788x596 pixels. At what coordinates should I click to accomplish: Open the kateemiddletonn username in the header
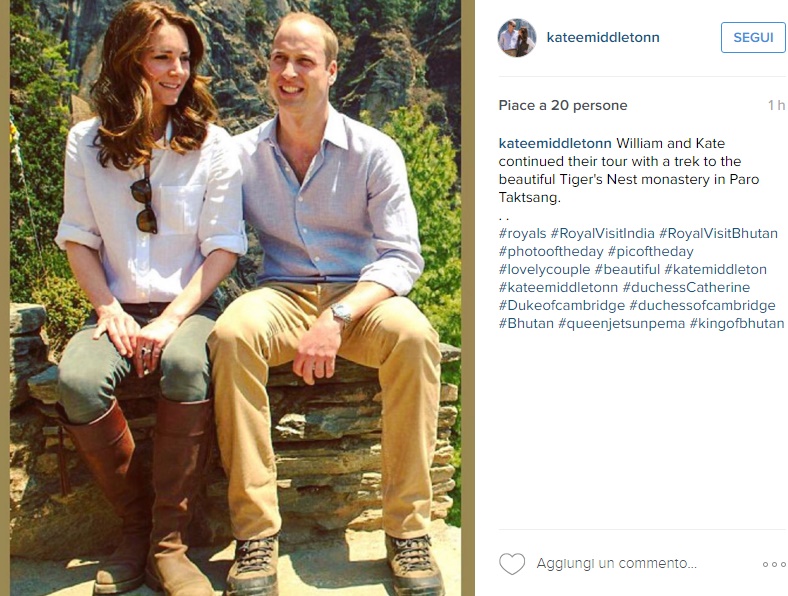603,38
